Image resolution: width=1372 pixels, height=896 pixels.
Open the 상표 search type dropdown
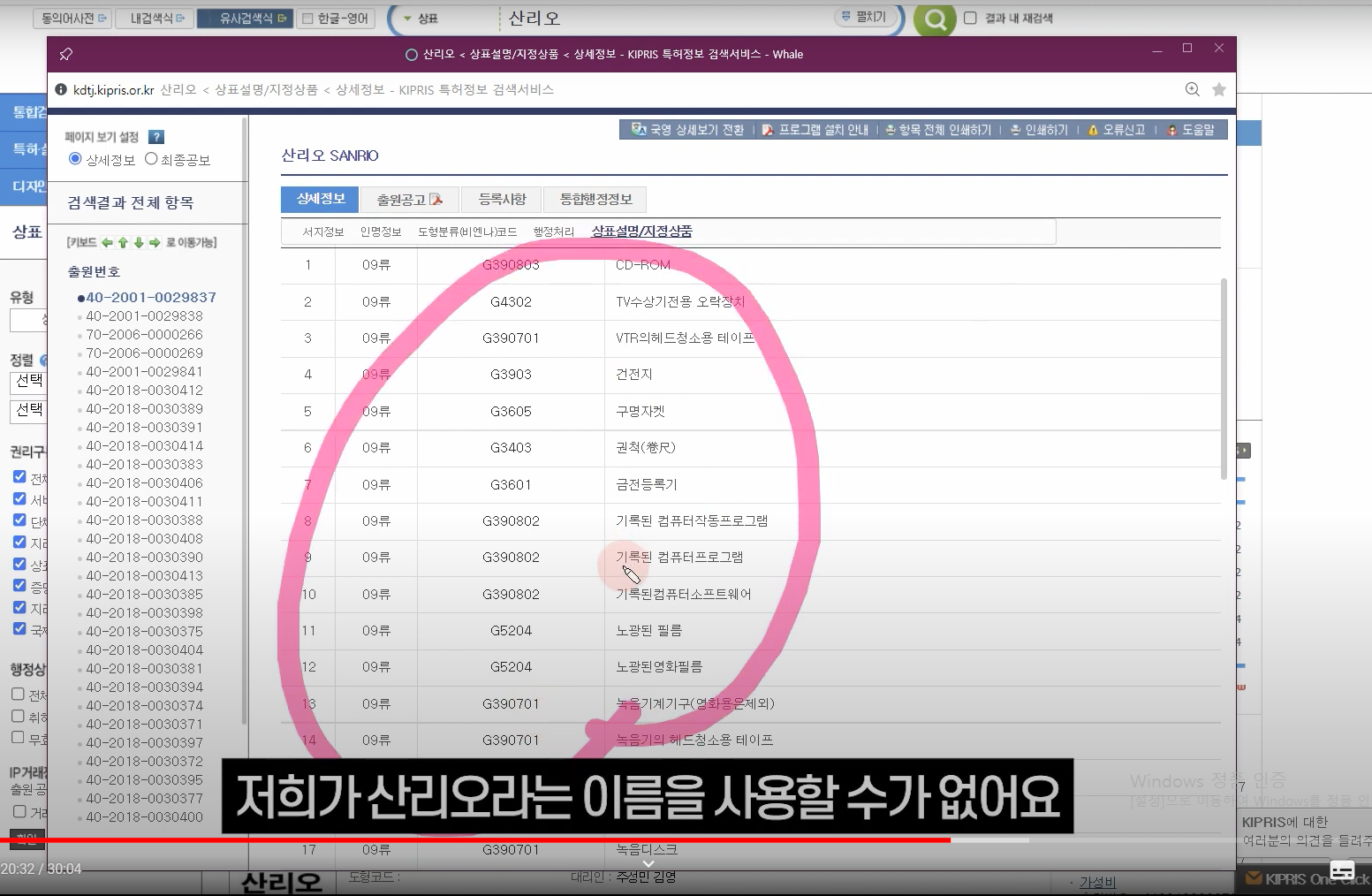(x=421, y=18)
